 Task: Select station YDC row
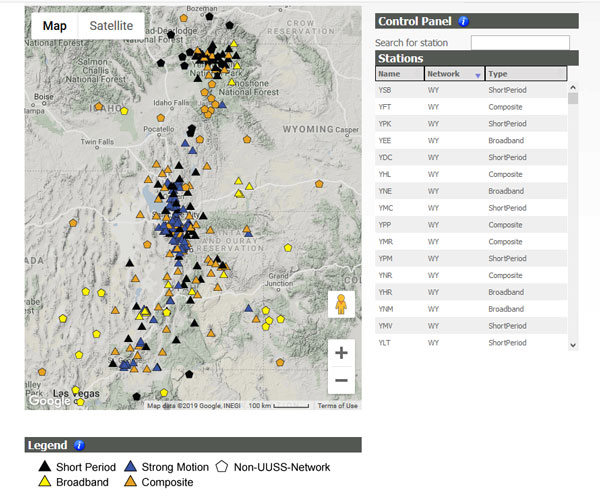471,157
